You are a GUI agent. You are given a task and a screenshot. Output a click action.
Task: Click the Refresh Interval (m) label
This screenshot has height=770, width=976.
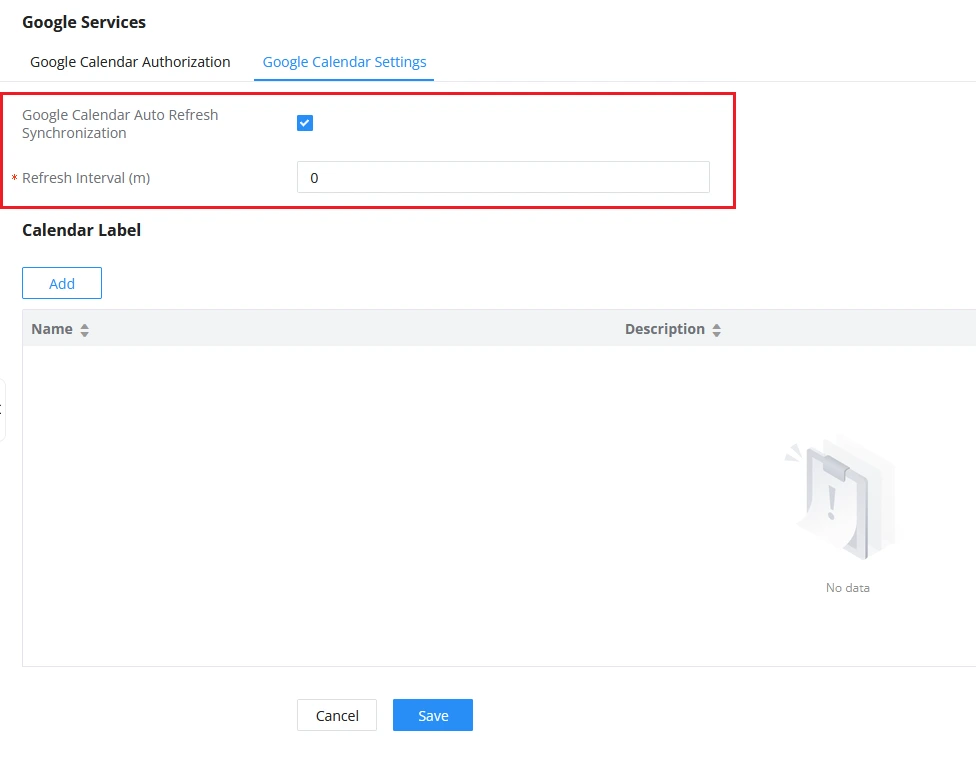pos(86,178)
